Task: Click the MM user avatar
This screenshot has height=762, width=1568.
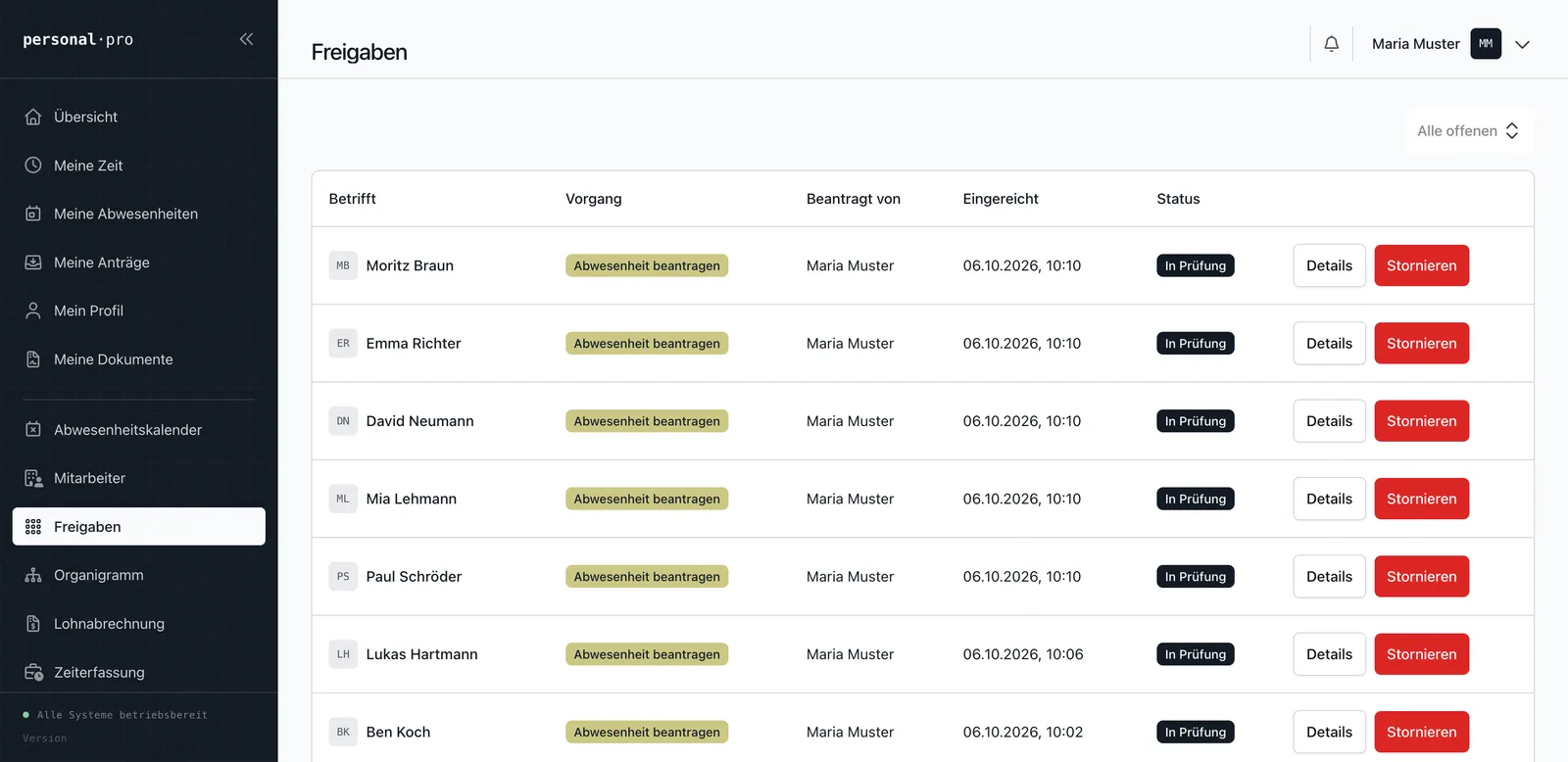Action: tap(1486, 44)
